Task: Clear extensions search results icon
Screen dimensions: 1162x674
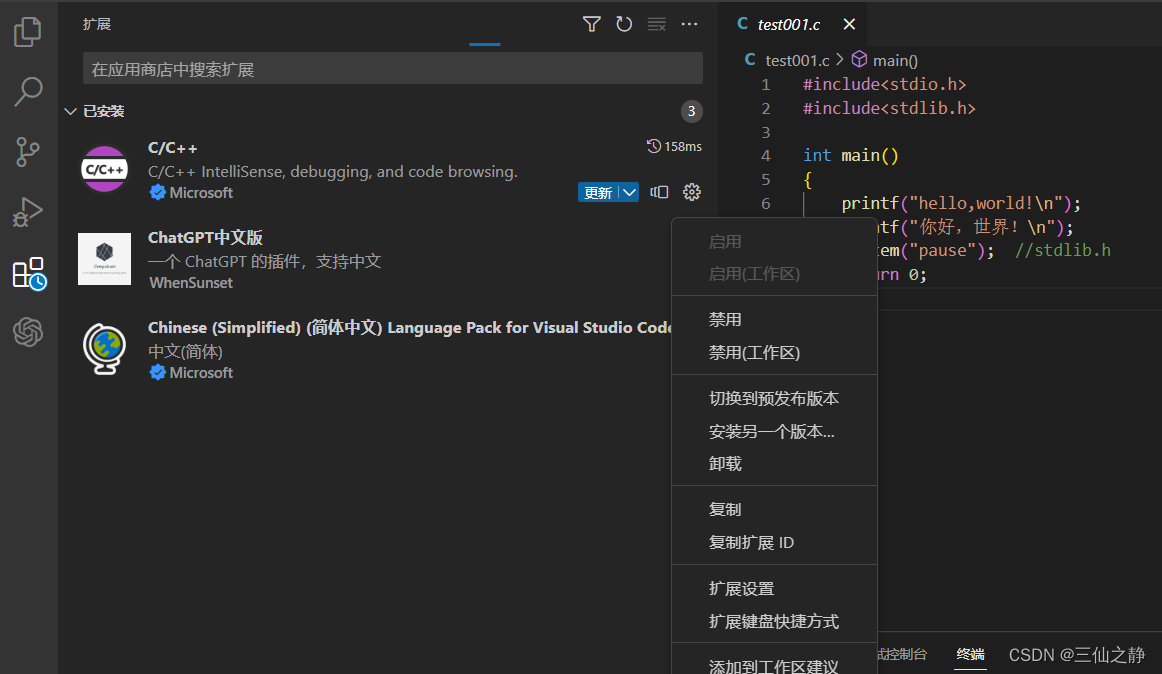Action: [x=657, y=24]
